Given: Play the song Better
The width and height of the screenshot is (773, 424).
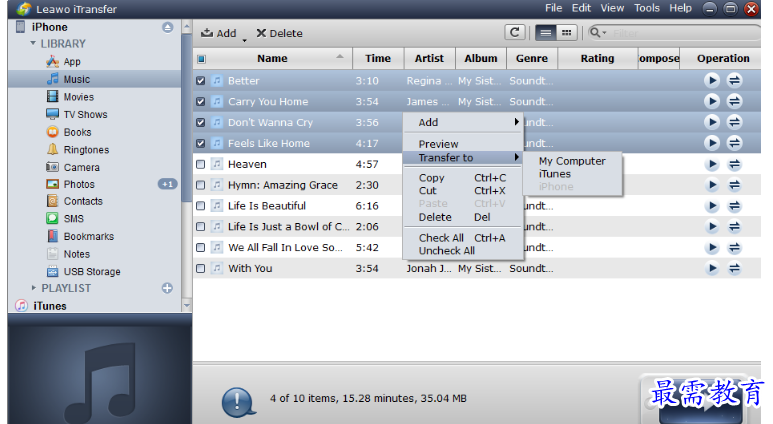Looking at the screenshot, I should pyautogui.click(x=712, y=80).
